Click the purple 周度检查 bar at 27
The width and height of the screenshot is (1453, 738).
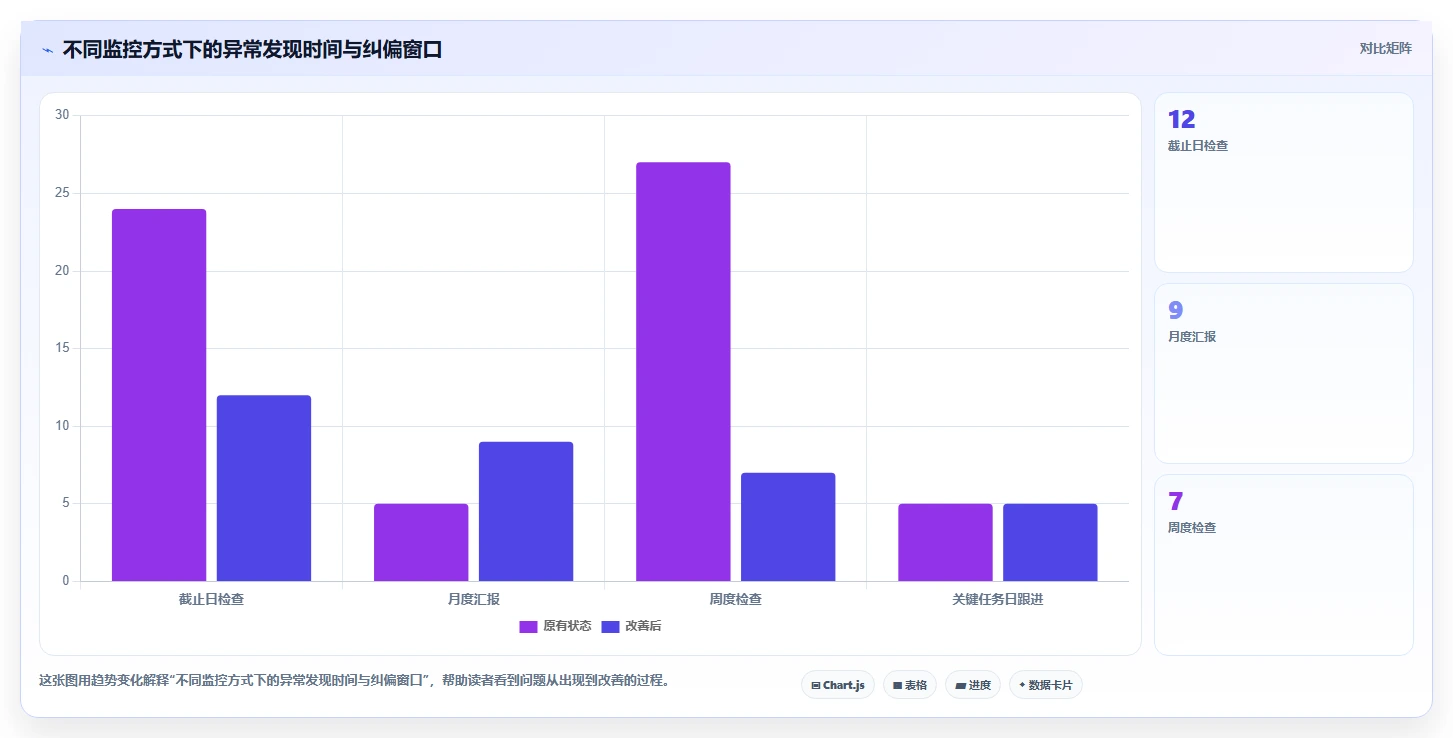coord(683,372)
